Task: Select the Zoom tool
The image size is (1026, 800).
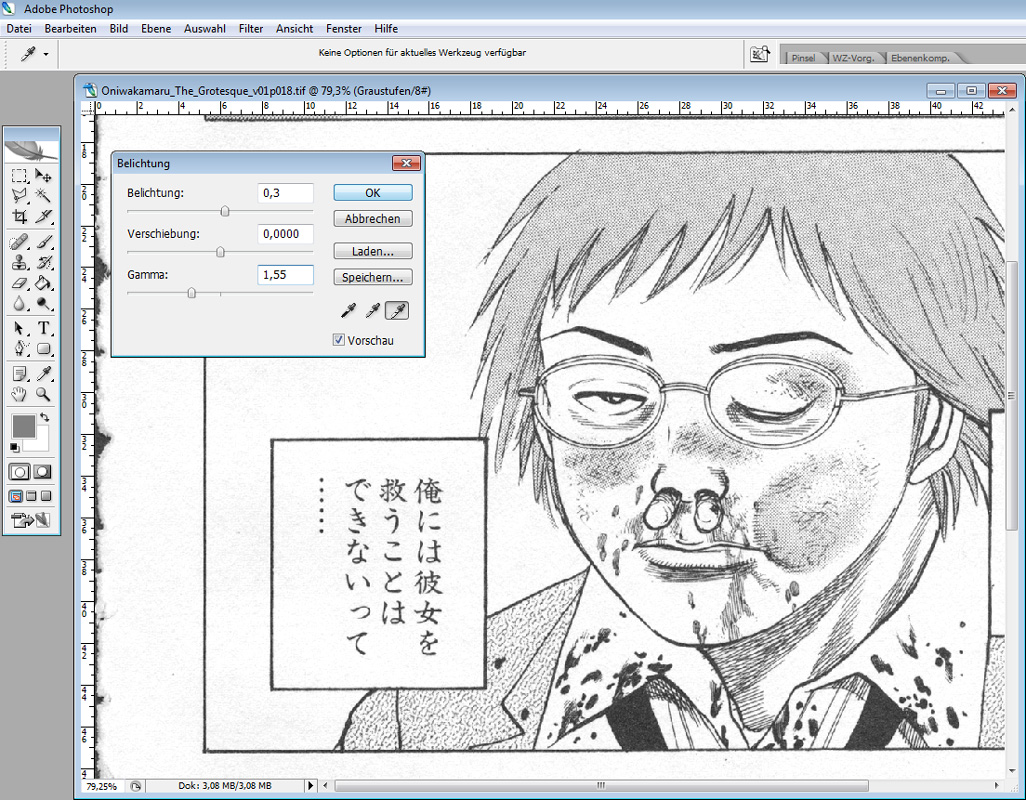Action: 43,394
